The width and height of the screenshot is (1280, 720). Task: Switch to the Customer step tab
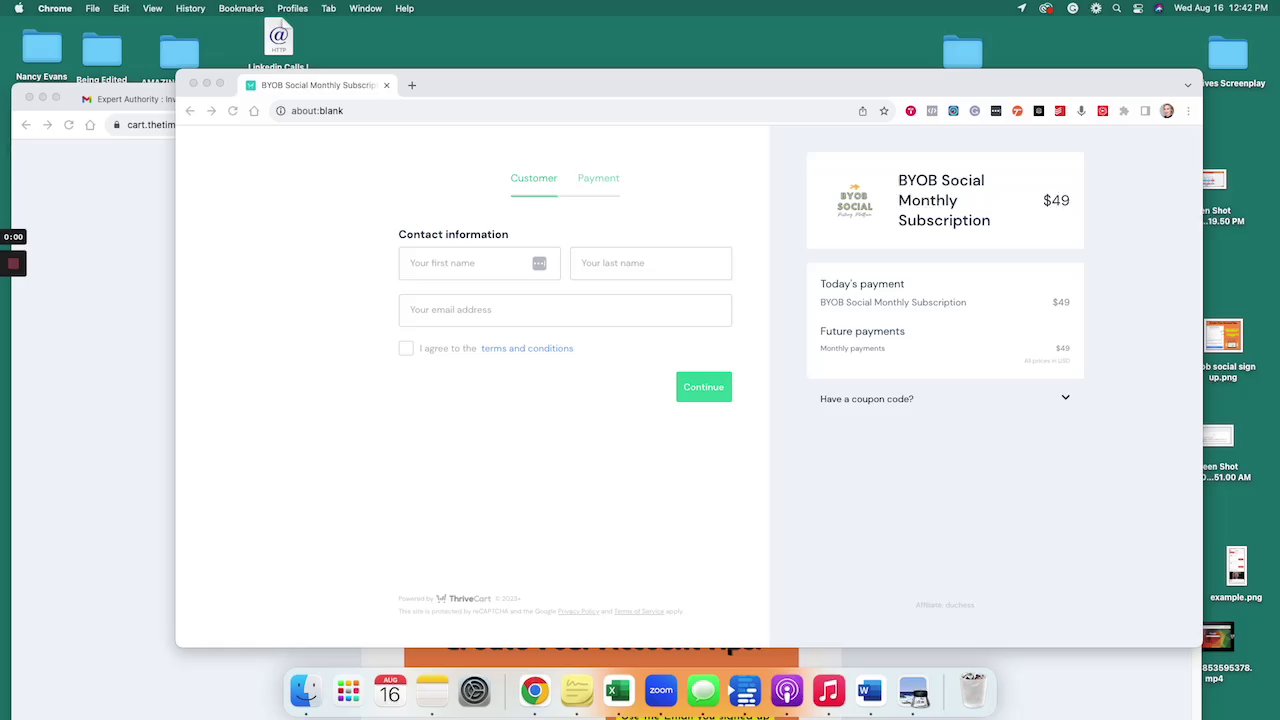click(x=534, y=178)
